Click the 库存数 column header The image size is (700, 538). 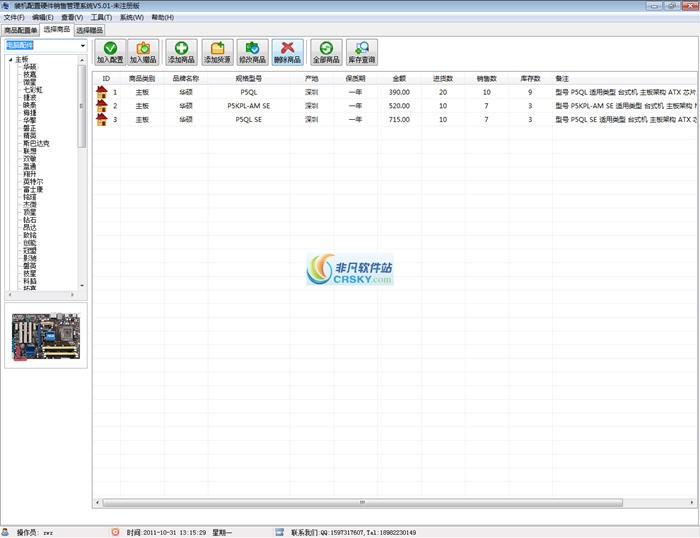(530, 79)
